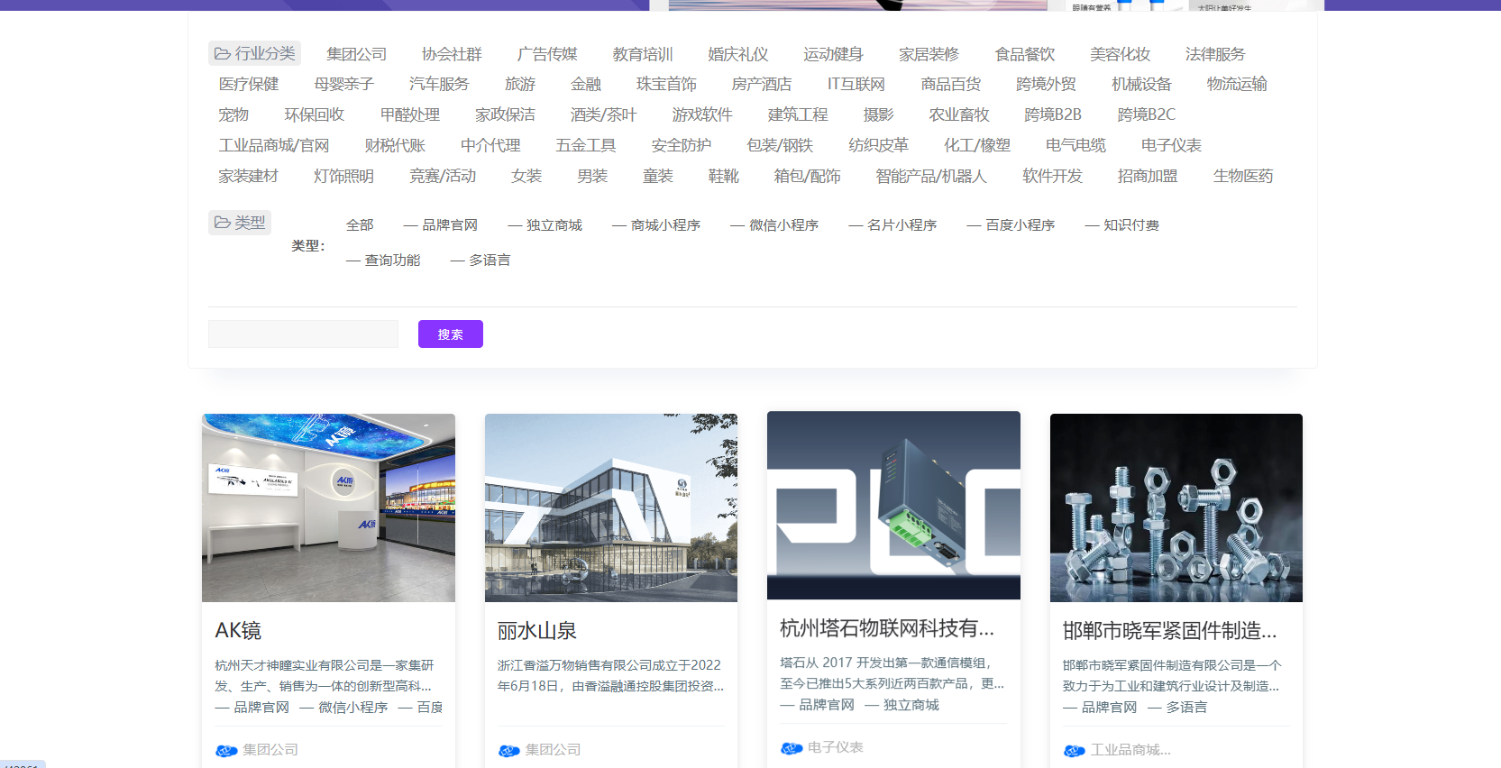
Task: Click the cloud icon on the AK镜 card
Action: pyautogui.click(x=226, y=750)
